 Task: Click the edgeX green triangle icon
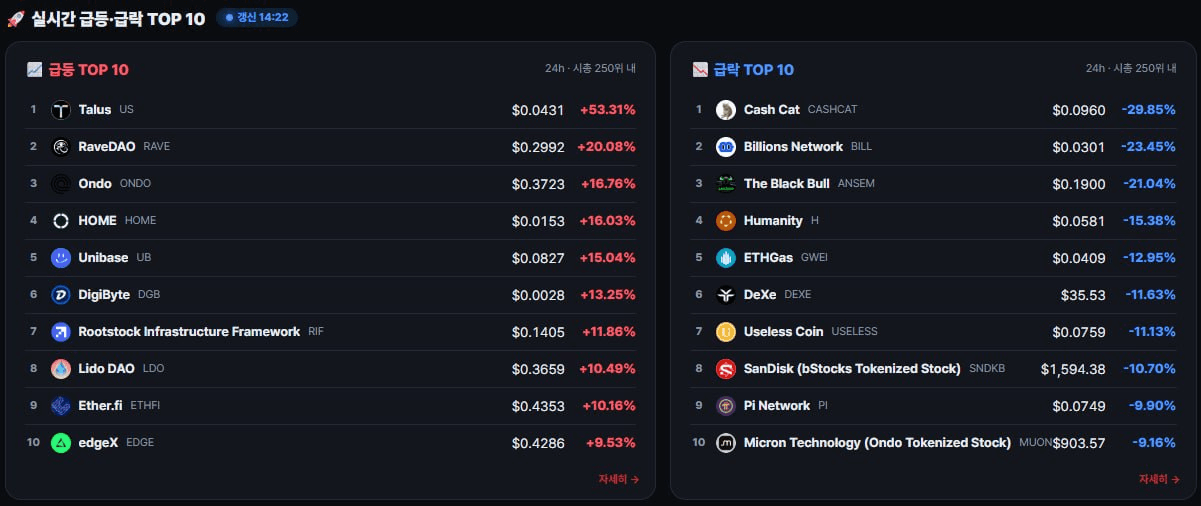(61, 443)
